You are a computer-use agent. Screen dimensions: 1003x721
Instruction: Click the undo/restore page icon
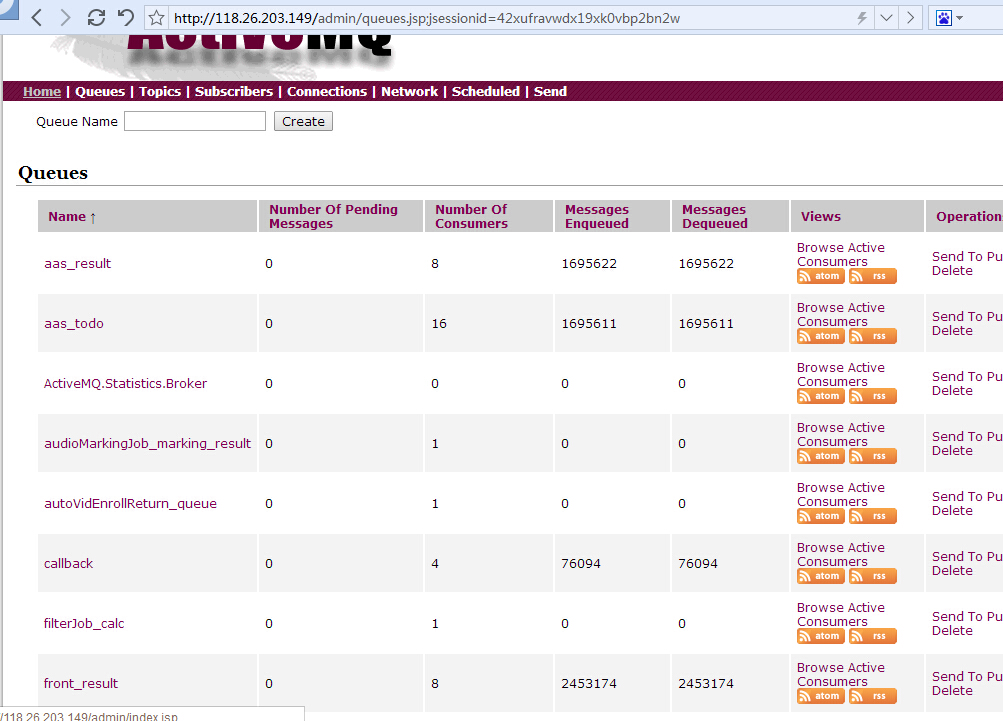(x=125, y=17)
